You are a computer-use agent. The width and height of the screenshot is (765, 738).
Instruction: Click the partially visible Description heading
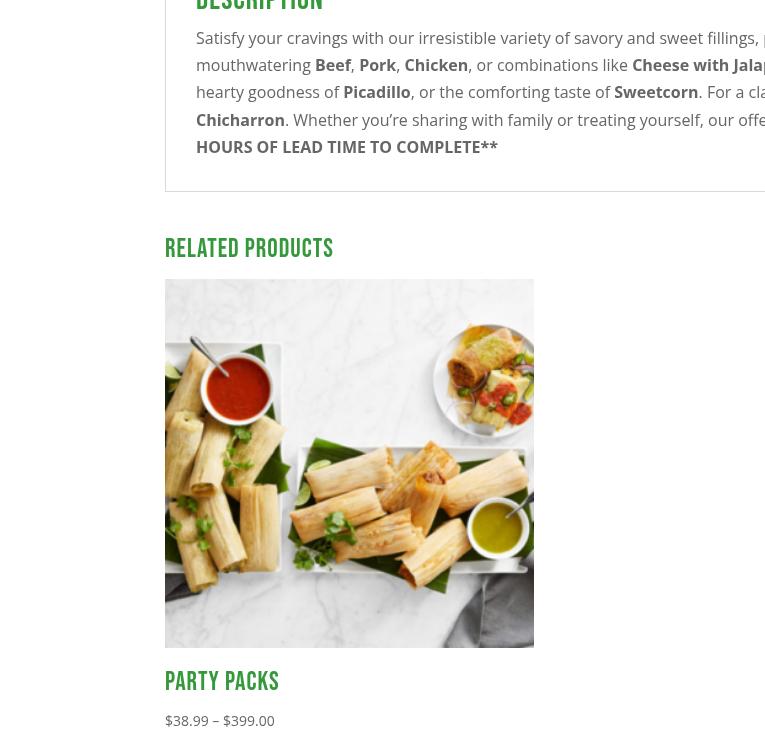click(259, 6)
